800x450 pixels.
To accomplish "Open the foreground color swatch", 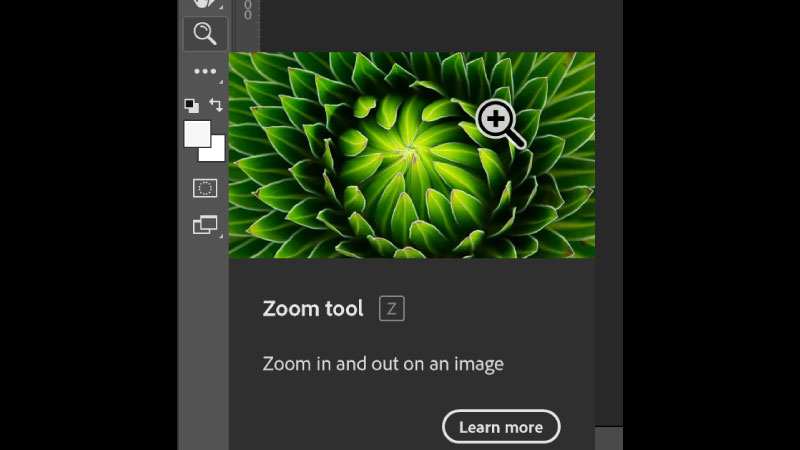I will 195,132.
